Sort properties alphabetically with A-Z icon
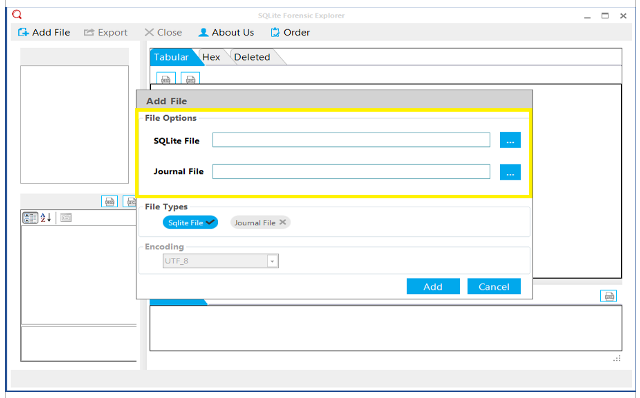 click(46, 218)
